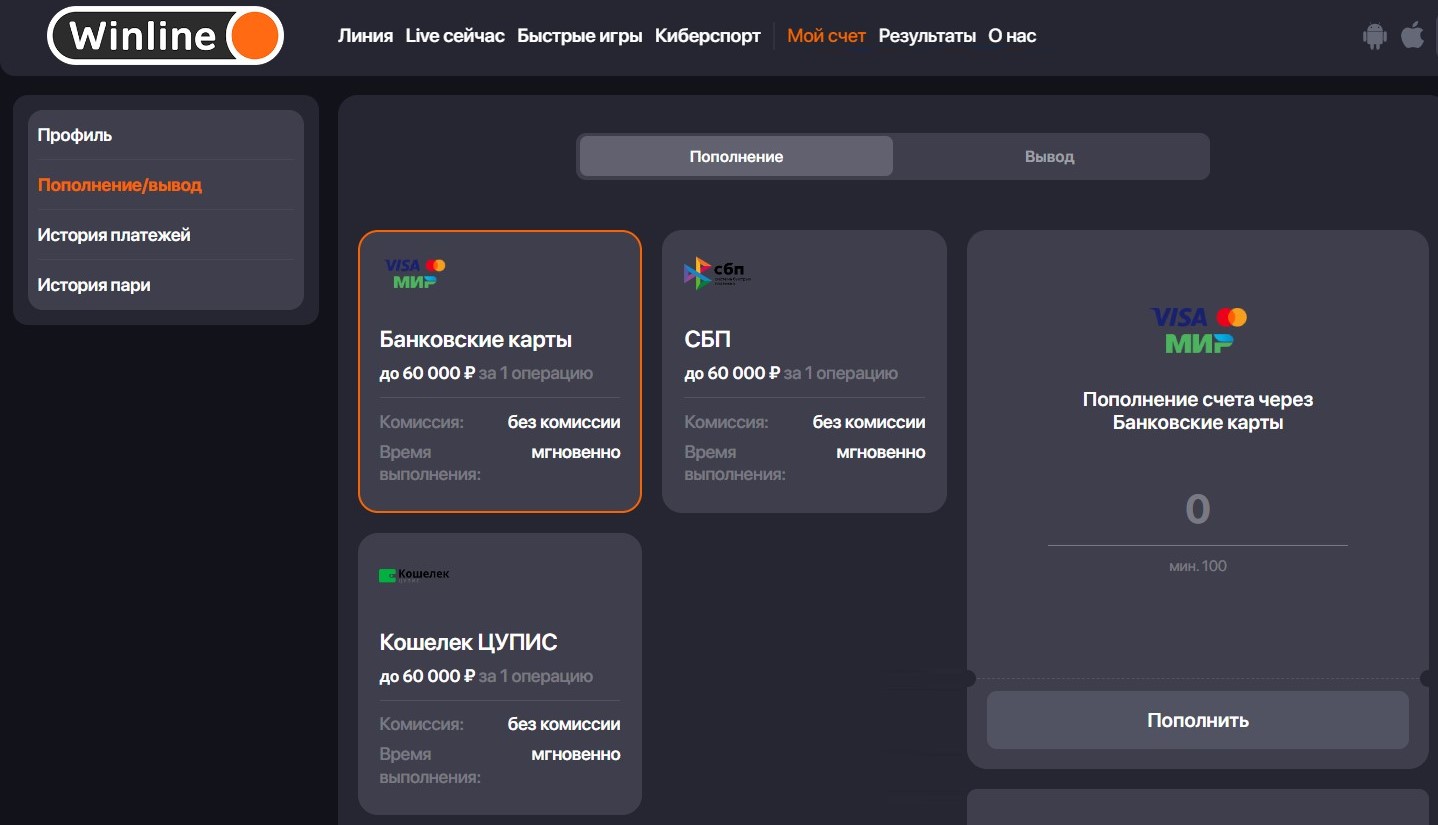Click 'до 60 000 ₽' limit in Банковские карты card
The image size is (1438, 825).
click(x=427, y=374)
